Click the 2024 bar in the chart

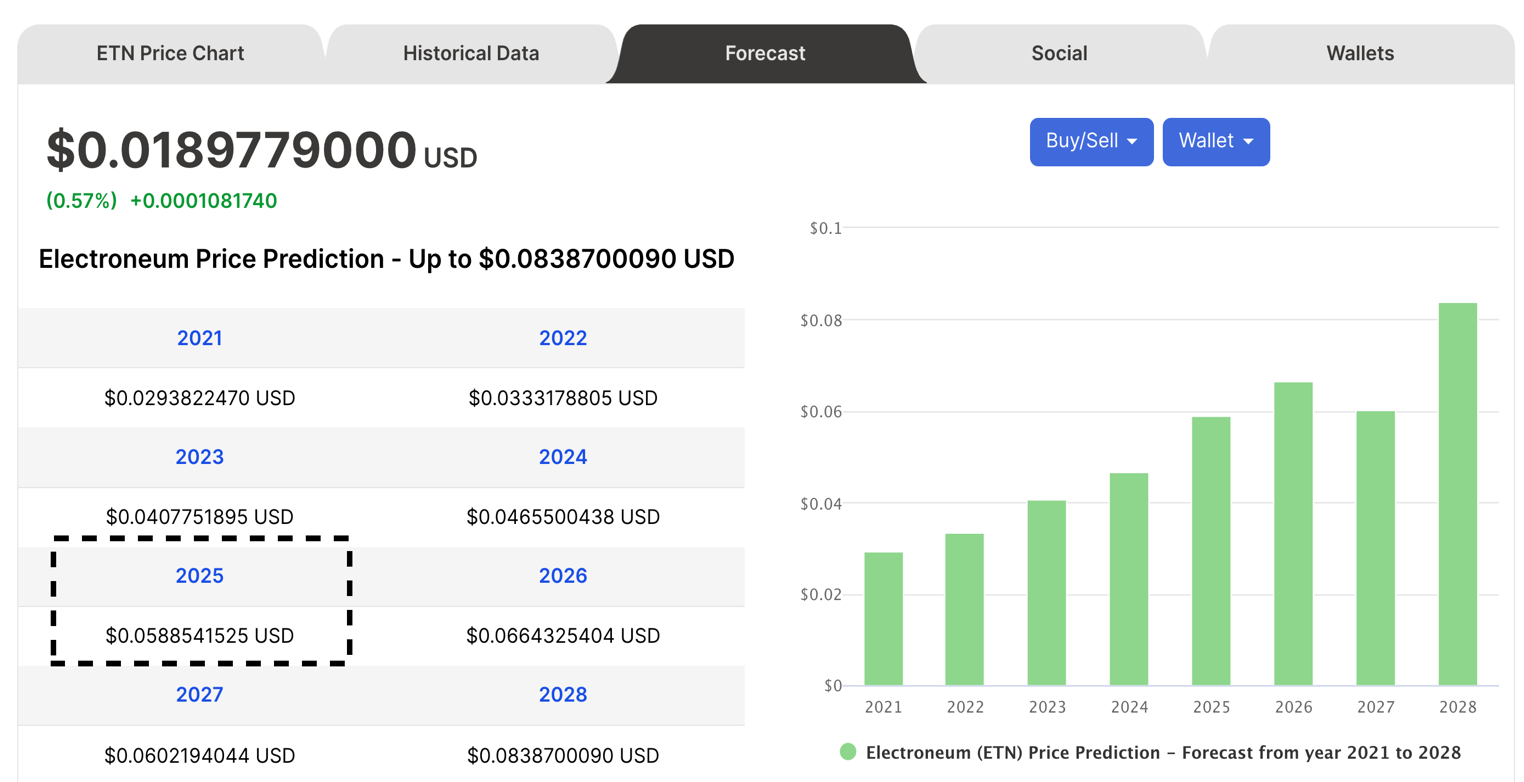pos(1129,580)
